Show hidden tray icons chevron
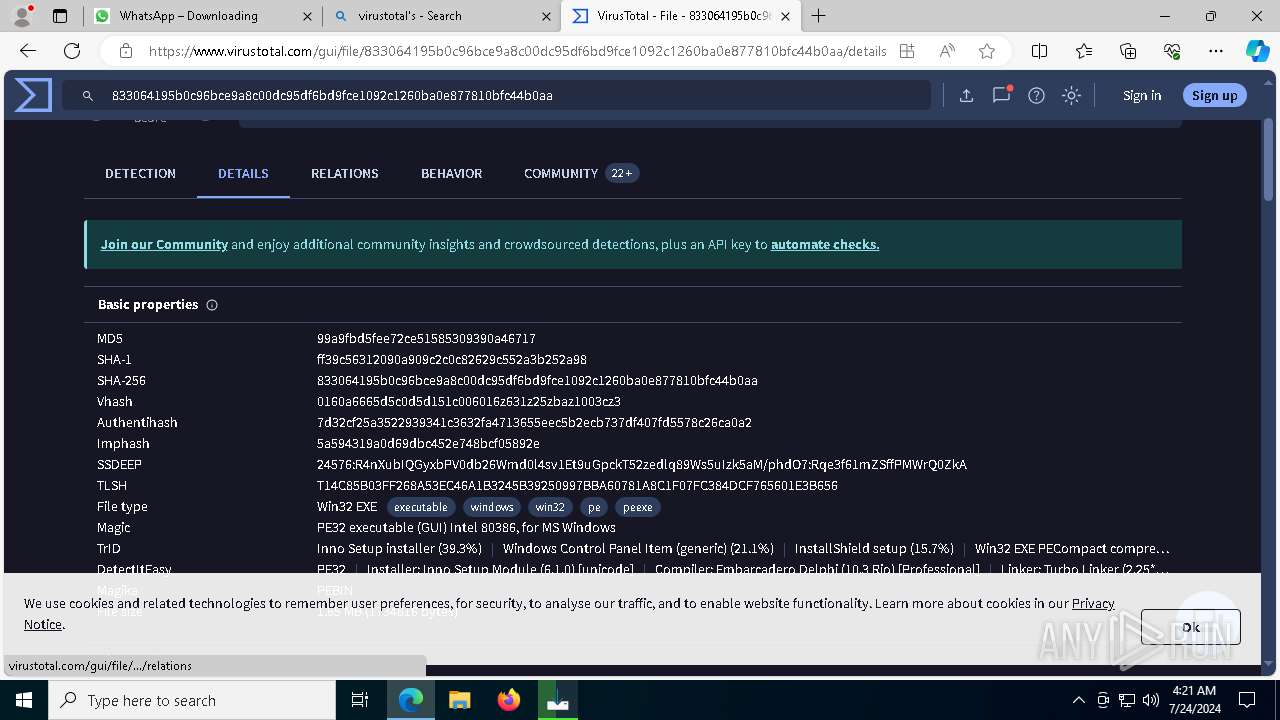Screen dimensions: 1280x720 tap(1078, 700)
